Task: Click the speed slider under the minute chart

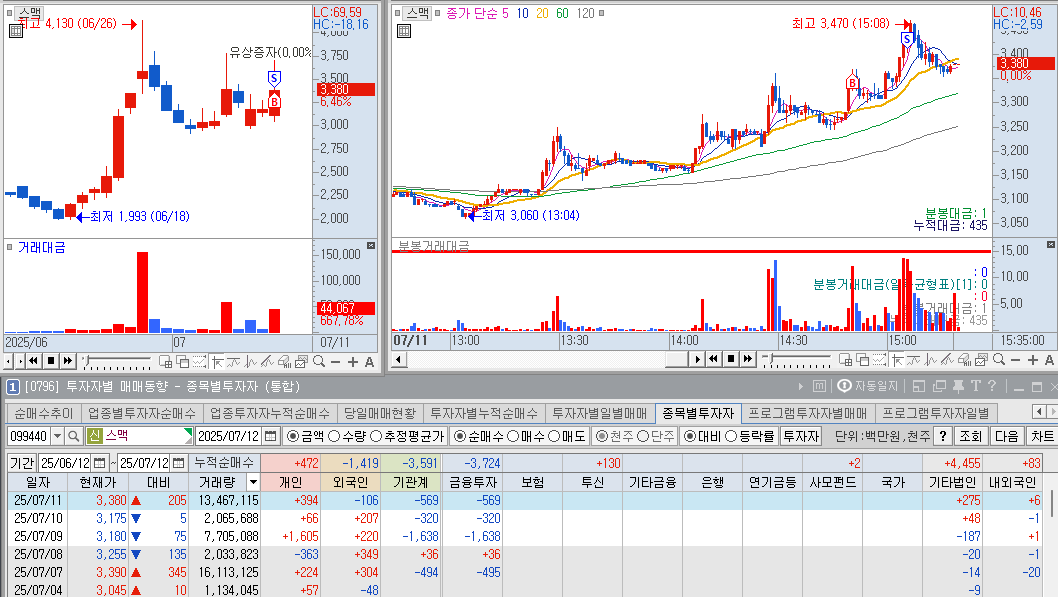Action: tap(796, 361)
